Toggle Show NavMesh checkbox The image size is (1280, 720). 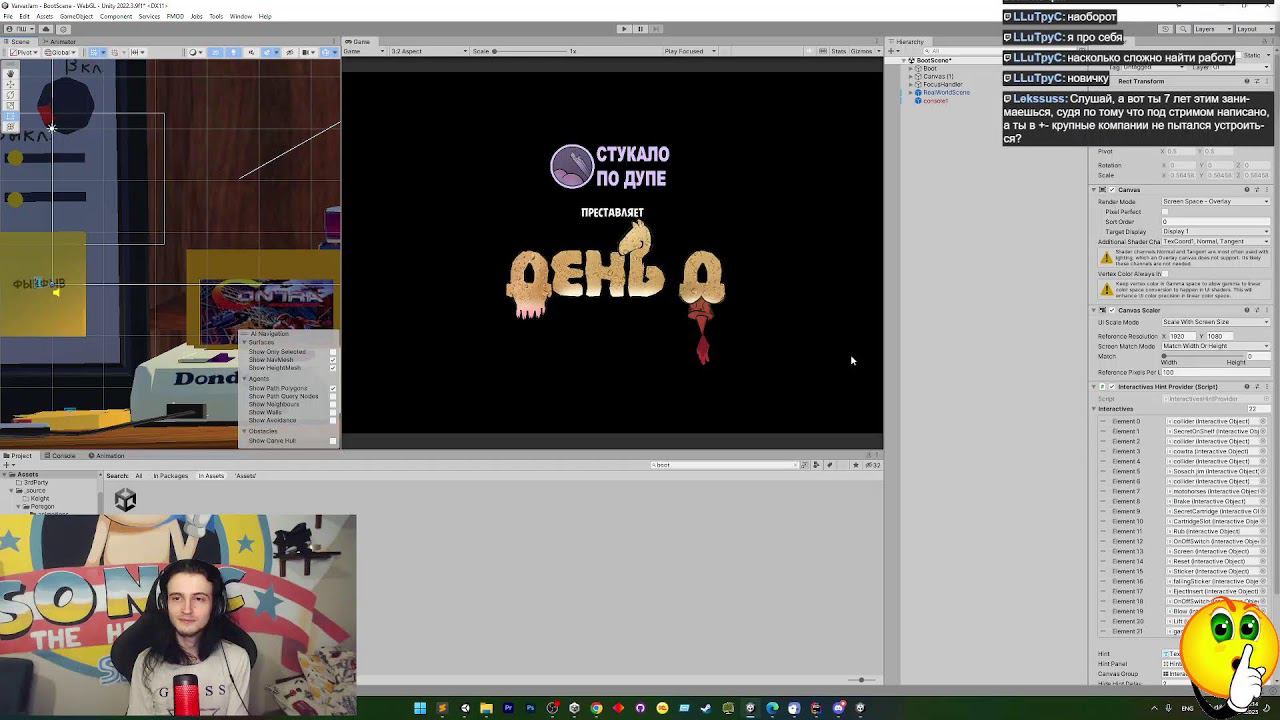(333, 360)
